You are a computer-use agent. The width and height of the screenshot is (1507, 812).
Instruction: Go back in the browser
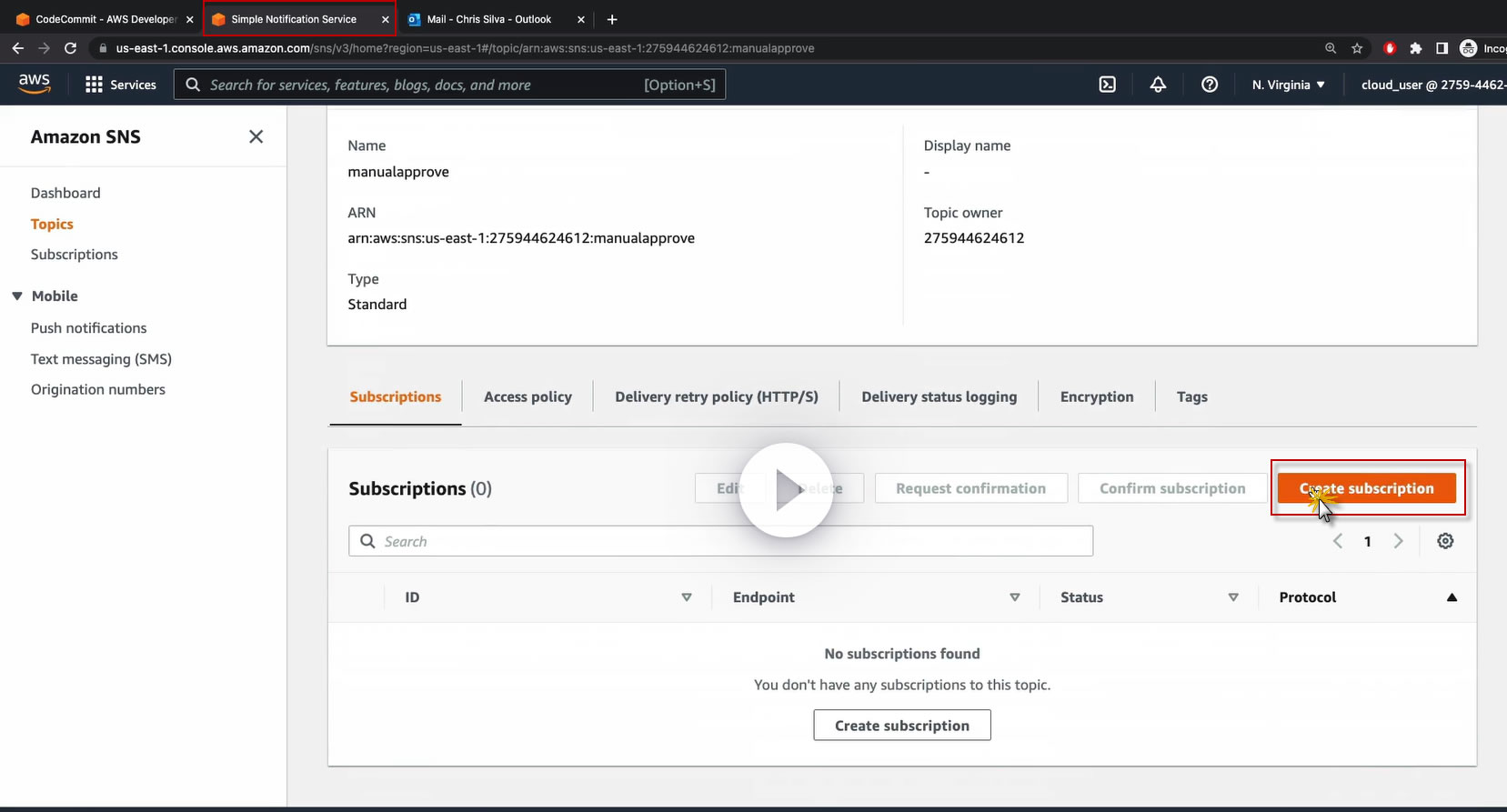(18, 48)
